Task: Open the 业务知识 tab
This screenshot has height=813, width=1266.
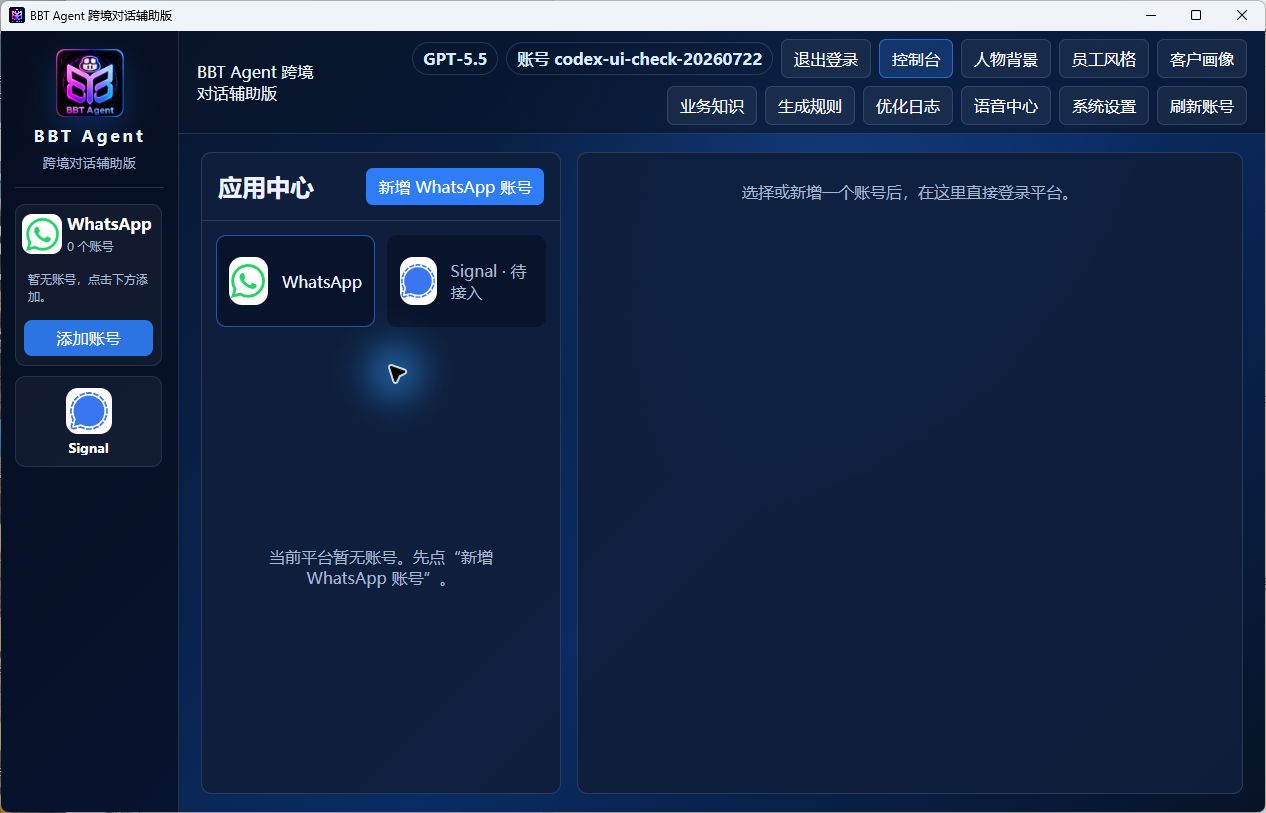Action: pos(712,106)
